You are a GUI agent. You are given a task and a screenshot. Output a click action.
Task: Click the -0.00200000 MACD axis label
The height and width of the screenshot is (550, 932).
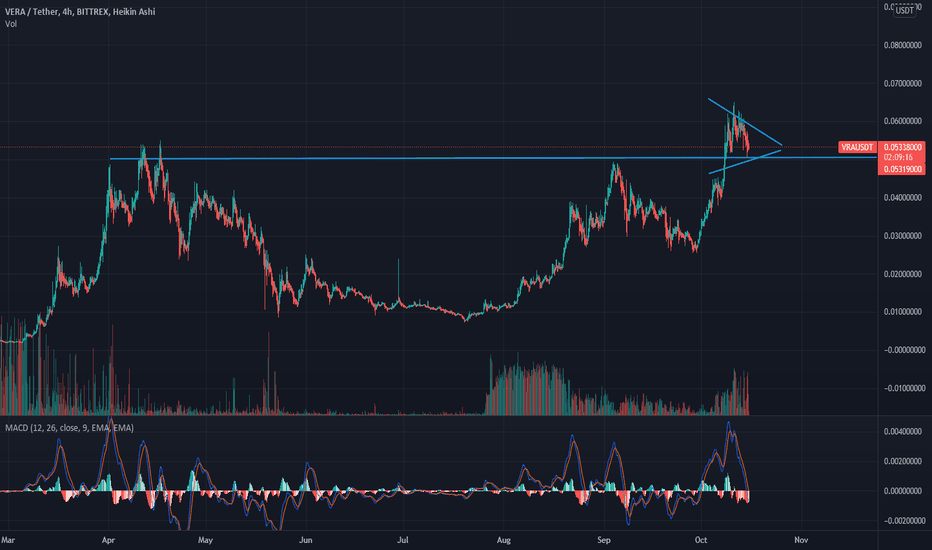tap(904, 521)
